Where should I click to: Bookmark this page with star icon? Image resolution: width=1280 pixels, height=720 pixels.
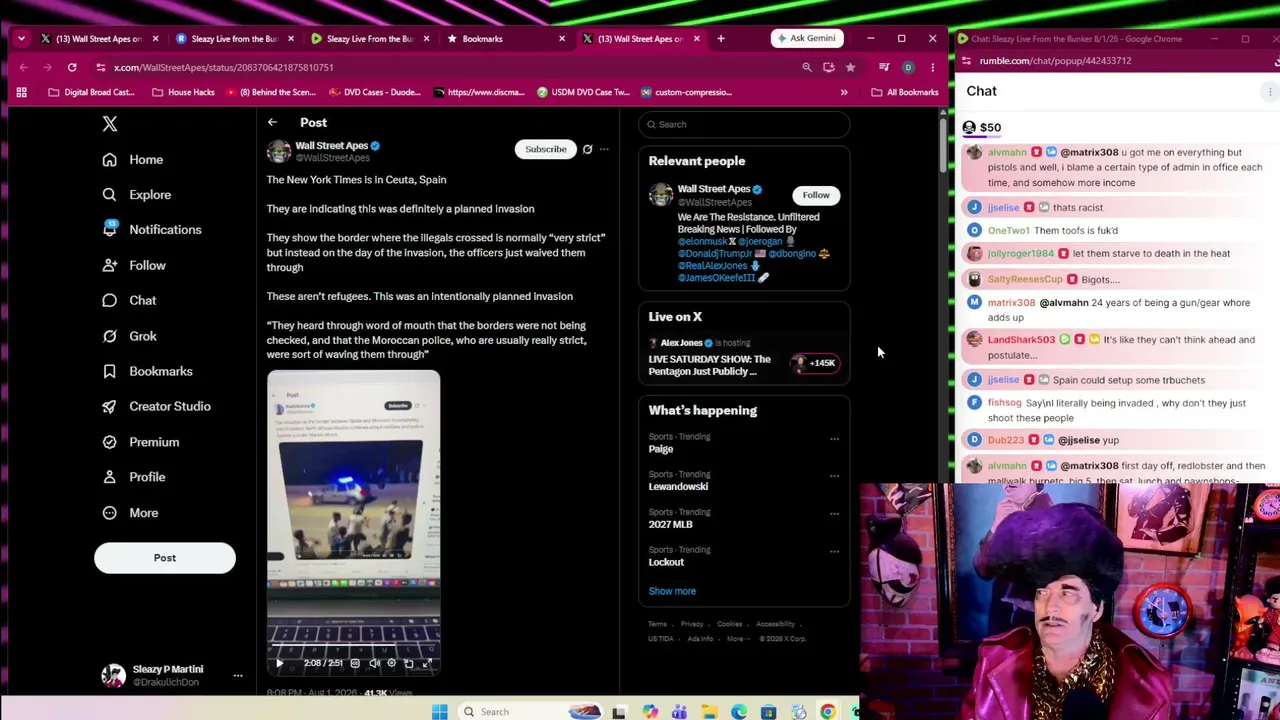point(850,68)
